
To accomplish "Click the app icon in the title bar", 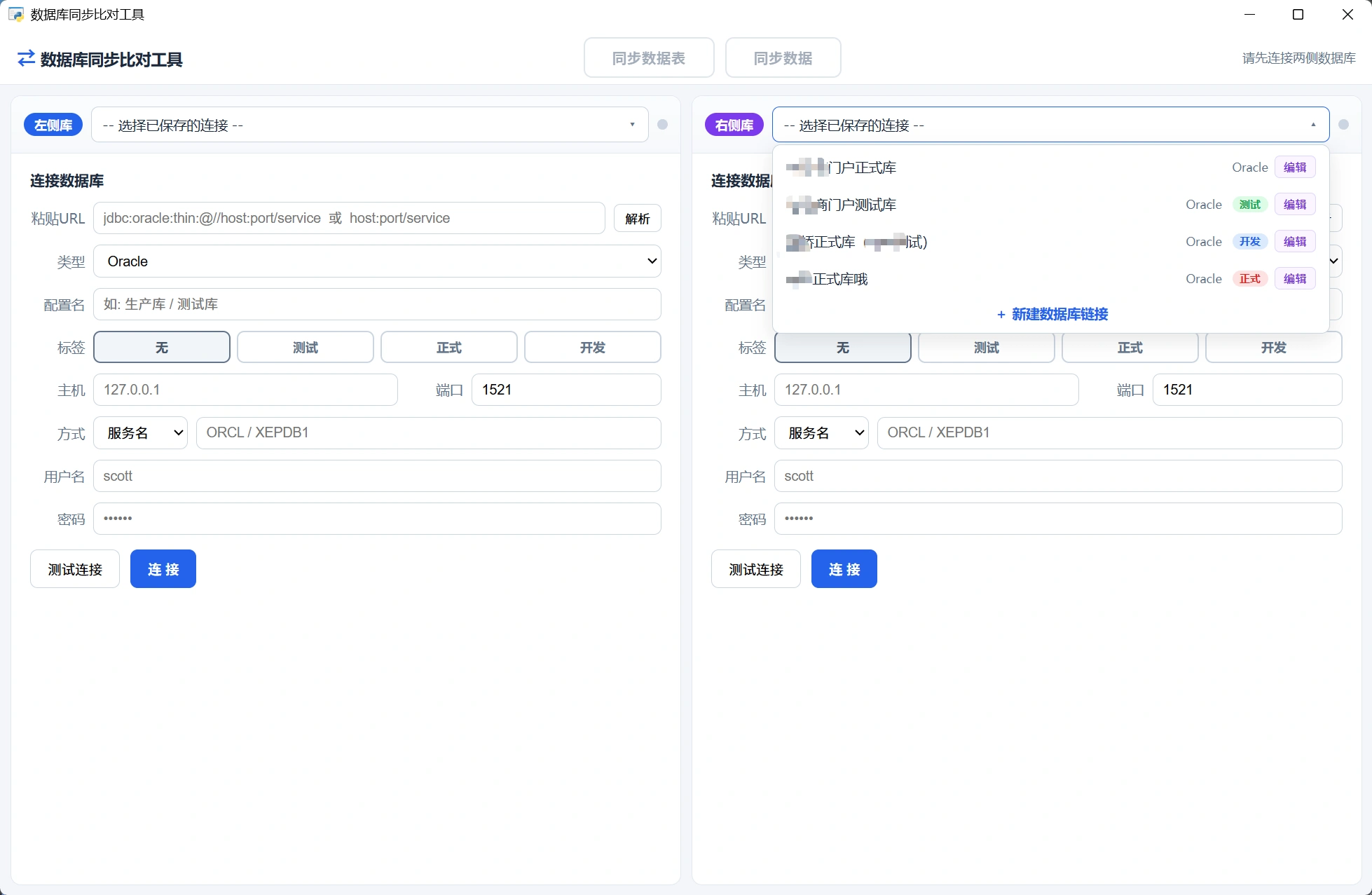I will click(15, 14).
